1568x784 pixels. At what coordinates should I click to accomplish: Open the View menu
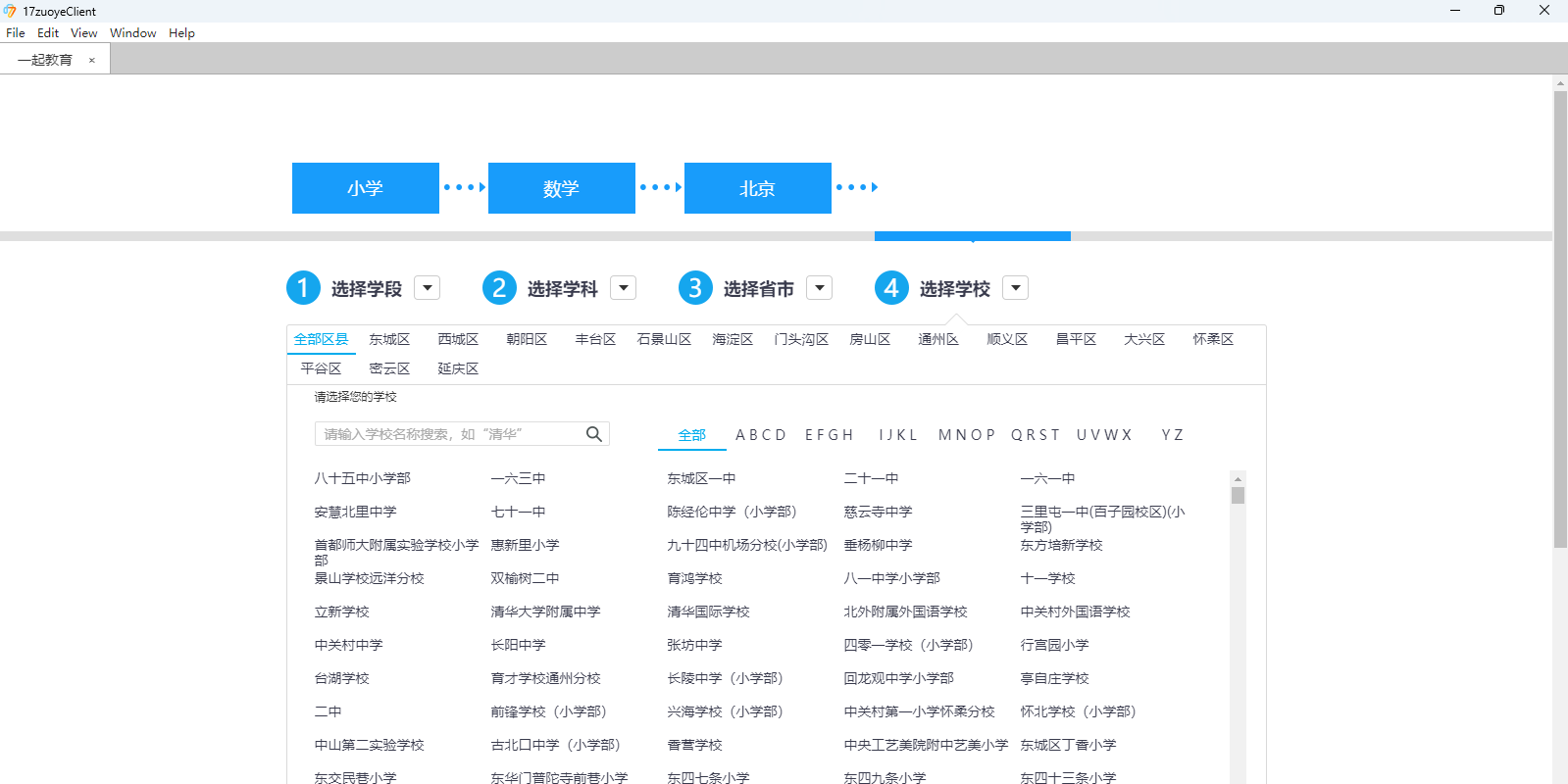point(83,32)
